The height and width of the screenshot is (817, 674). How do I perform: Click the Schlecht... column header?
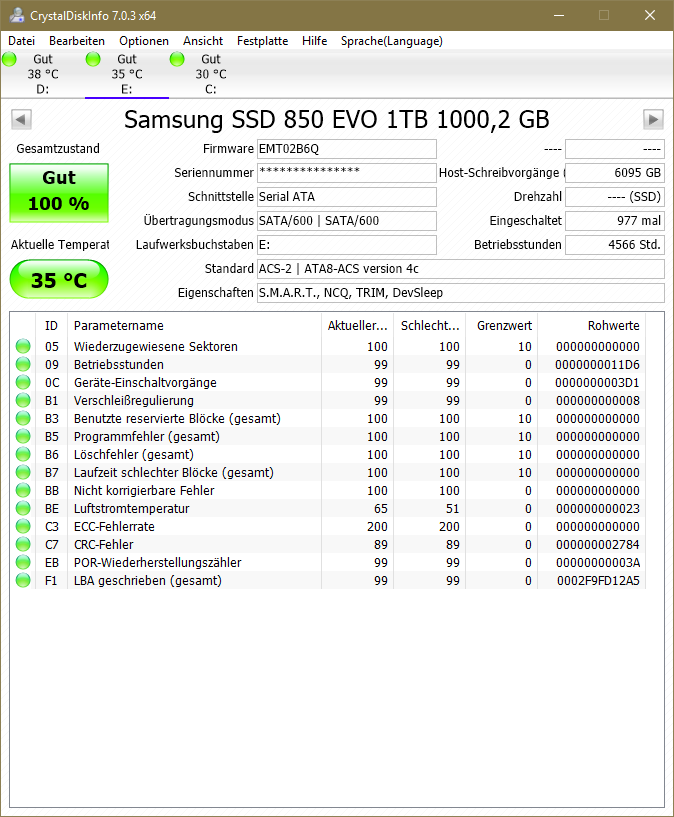[x=430, y=326]
